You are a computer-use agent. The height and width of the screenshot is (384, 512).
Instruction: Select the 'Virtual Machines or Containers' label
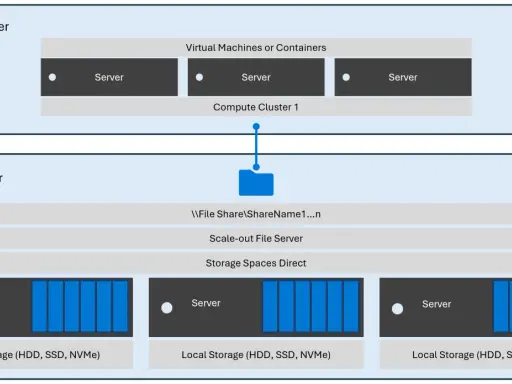[x=256, y=48]
